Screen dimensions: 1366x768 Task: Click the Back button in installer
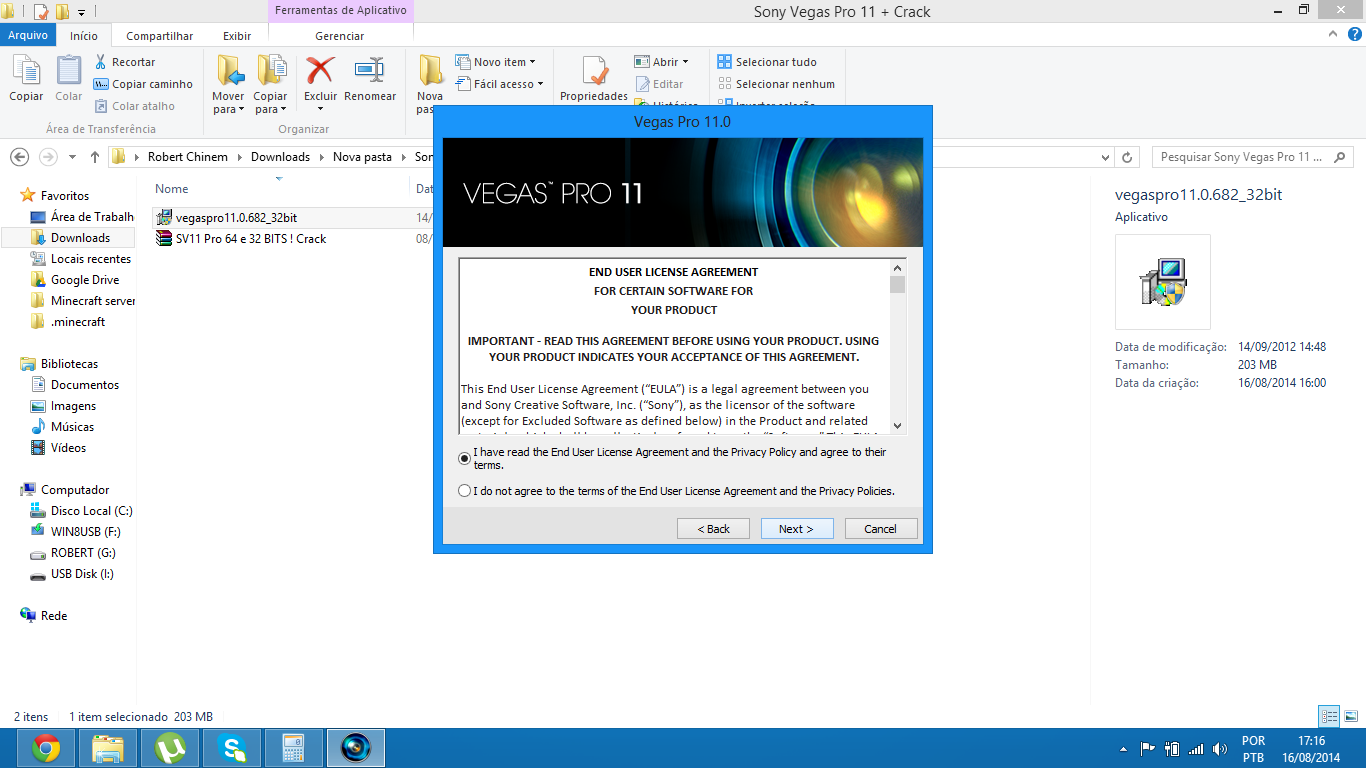click(x=713, y=529)
